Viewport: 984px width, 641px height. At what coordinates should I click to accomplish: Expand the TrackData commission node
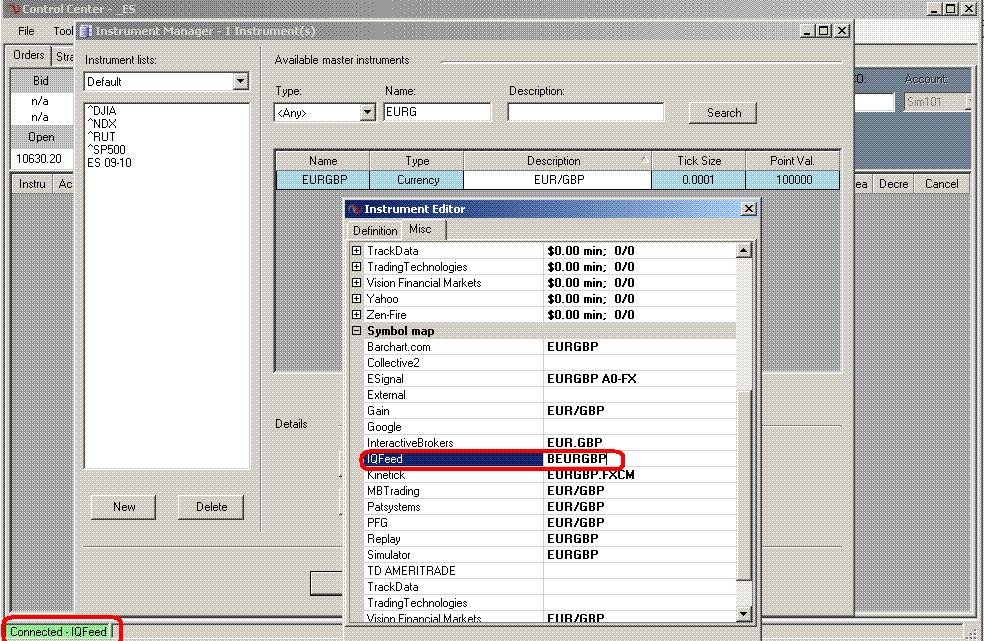[x=356, y=250]
